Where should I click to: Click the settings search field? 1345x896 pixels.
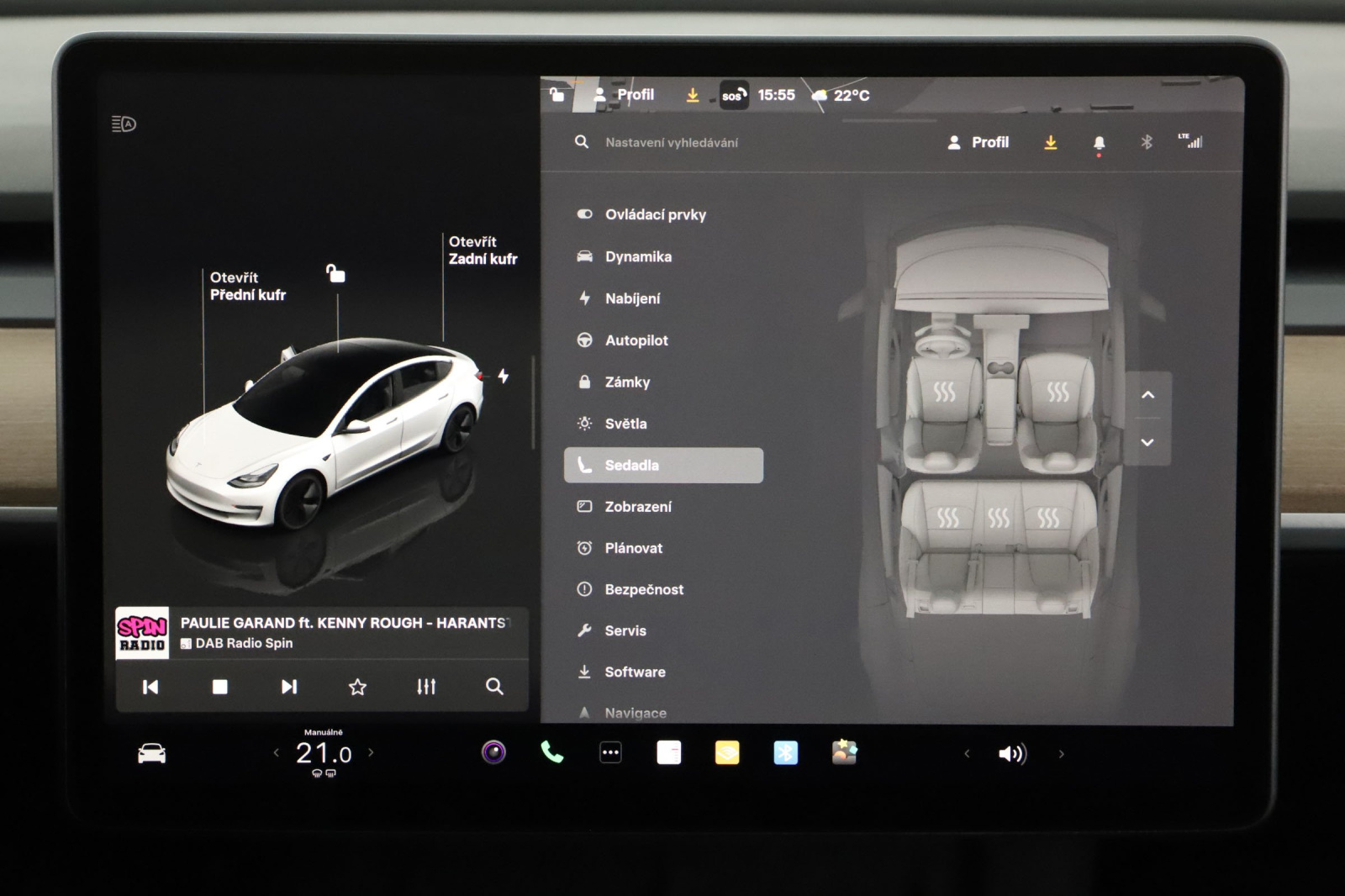click(672, 143)
